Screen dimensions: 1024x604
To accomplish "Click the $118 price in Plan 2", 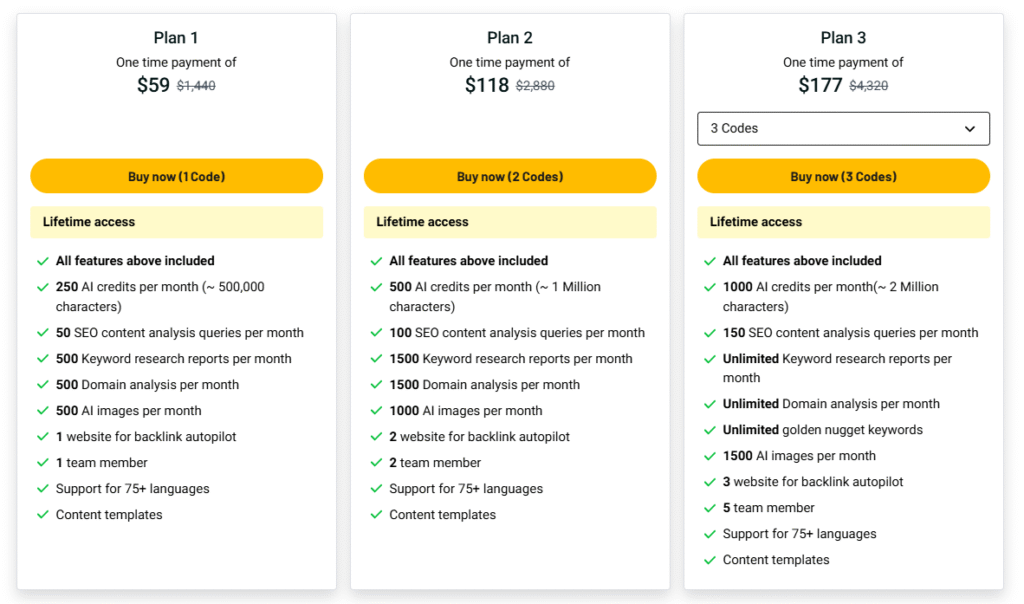I will pos(487,85).
